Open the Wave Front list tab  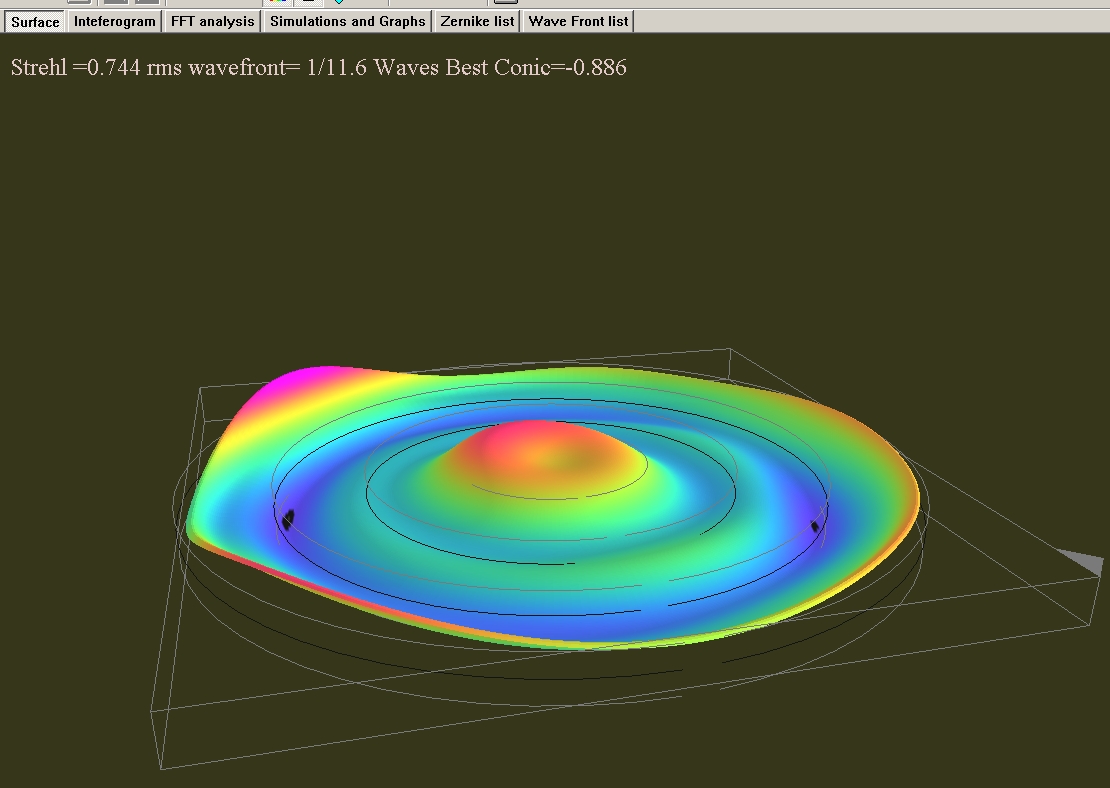[578, 21]
